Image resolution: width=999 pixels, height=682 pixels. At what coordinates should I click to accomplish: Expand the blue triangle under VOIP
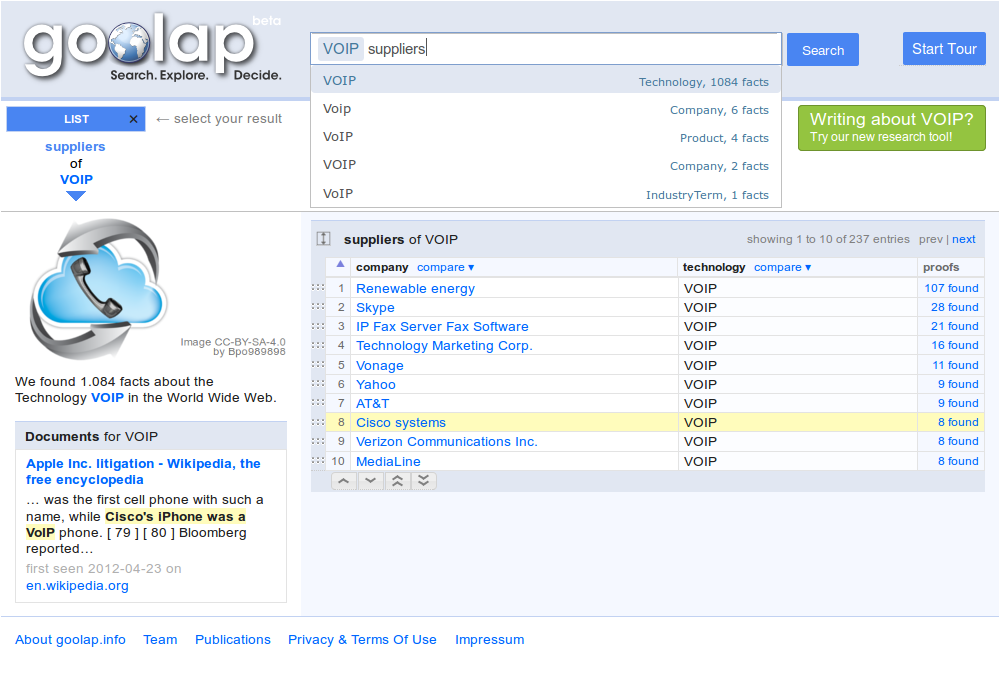click(76, 196)
